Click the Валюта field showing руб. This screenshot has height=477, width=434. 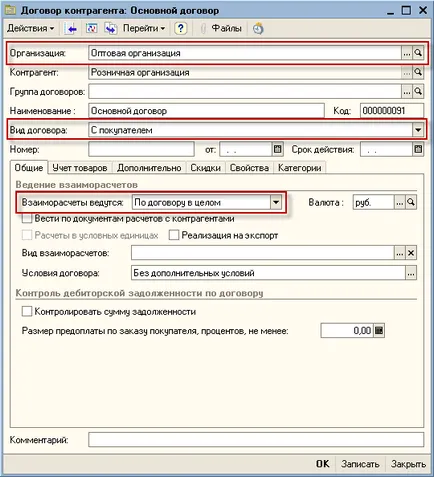373,202
